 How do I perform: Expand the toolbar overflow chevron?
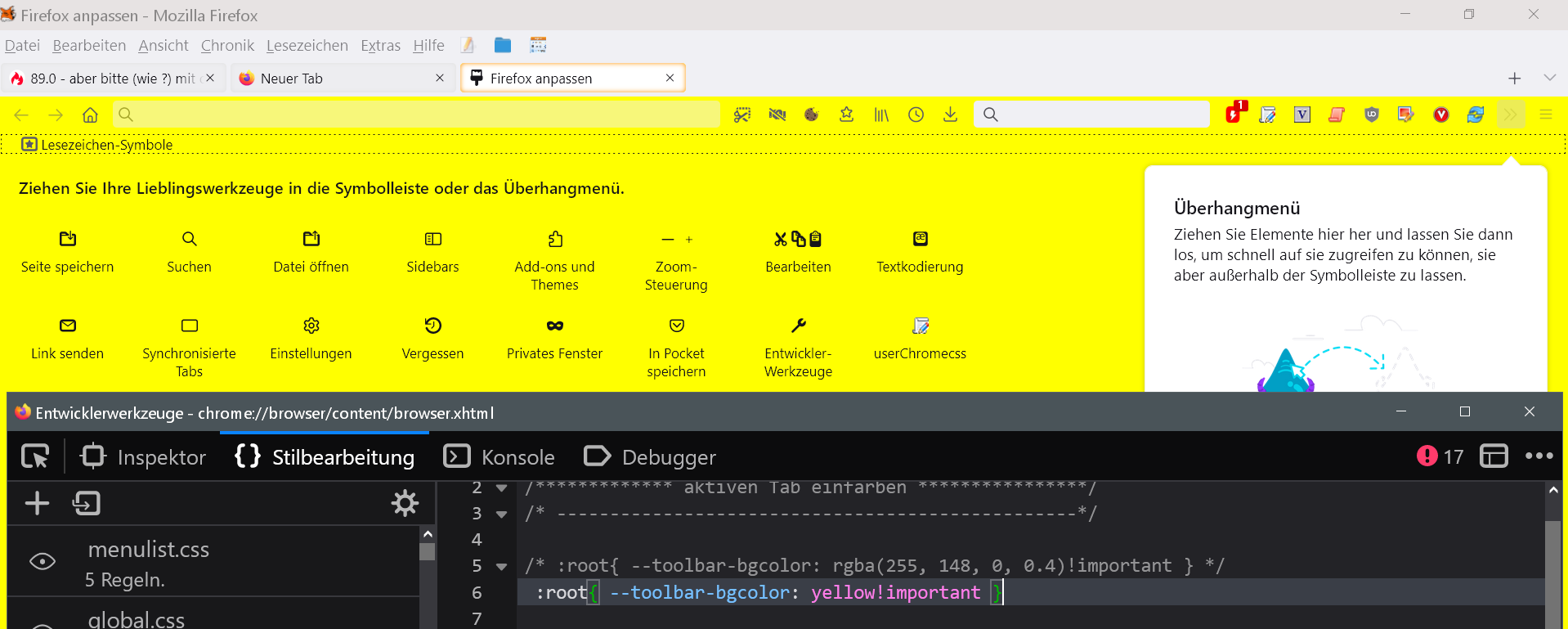click(x=1510, y=115)
